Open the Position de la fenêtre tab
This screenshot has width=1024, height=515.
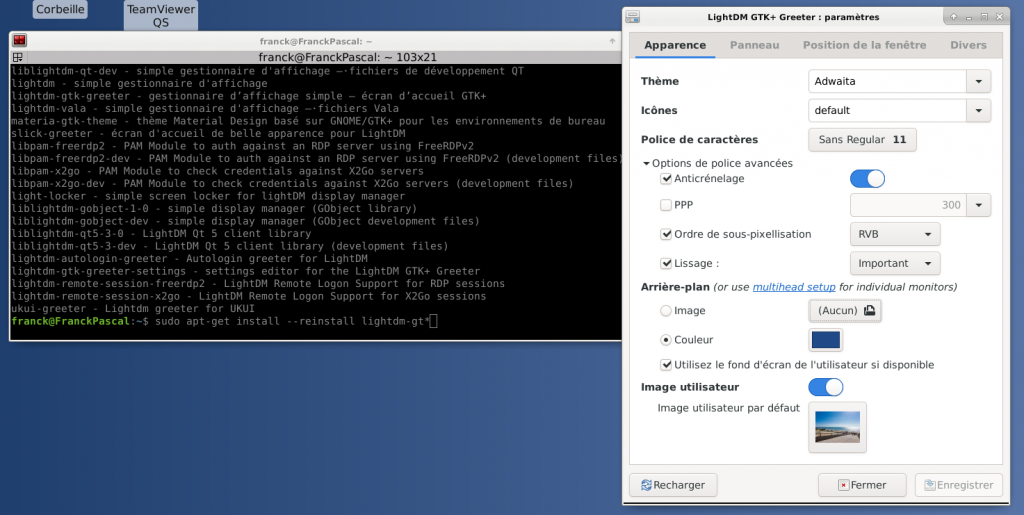pyautogui.click(x=864, y=45)
